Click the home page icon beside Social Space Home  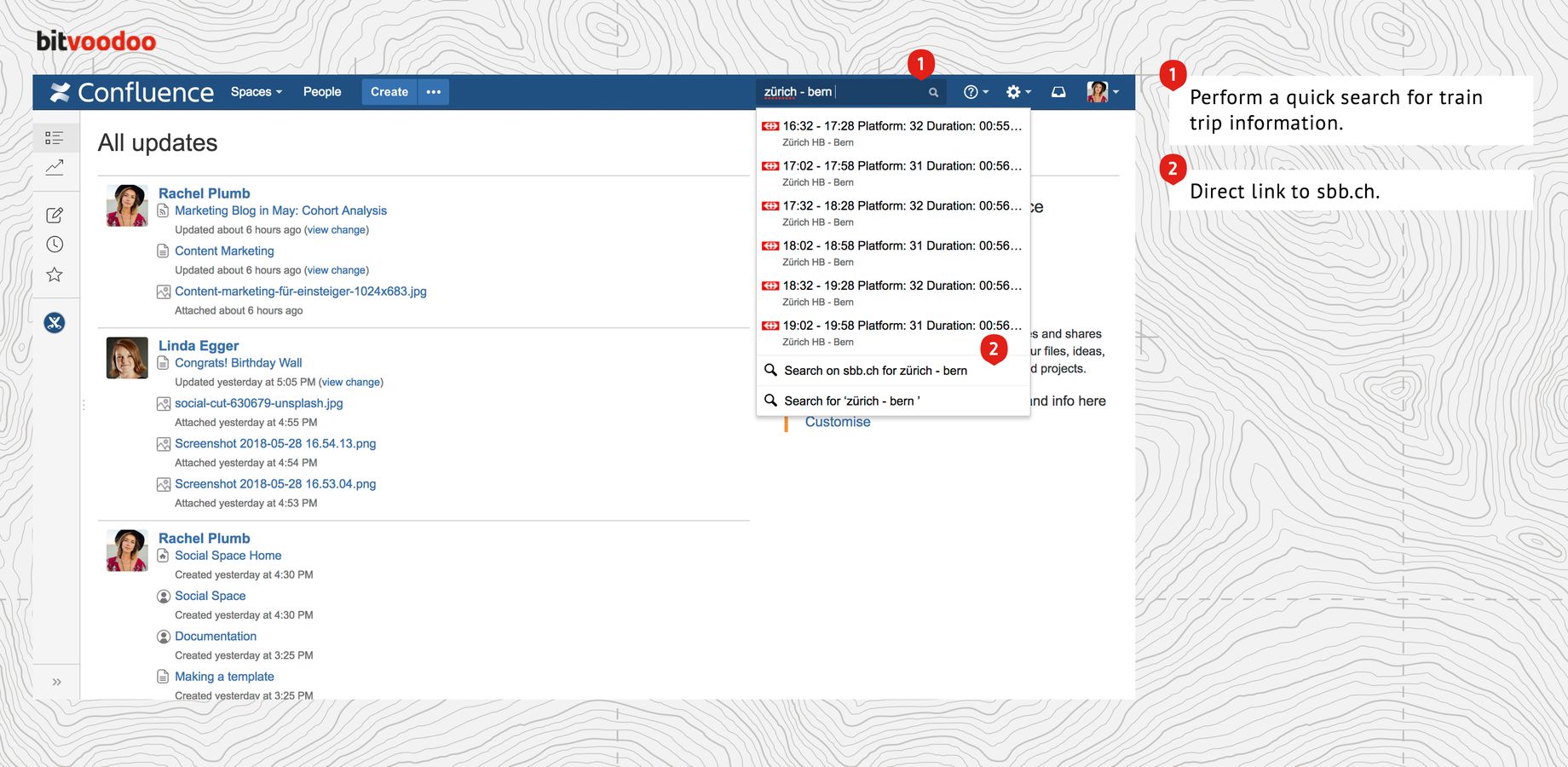pos(163,556)
